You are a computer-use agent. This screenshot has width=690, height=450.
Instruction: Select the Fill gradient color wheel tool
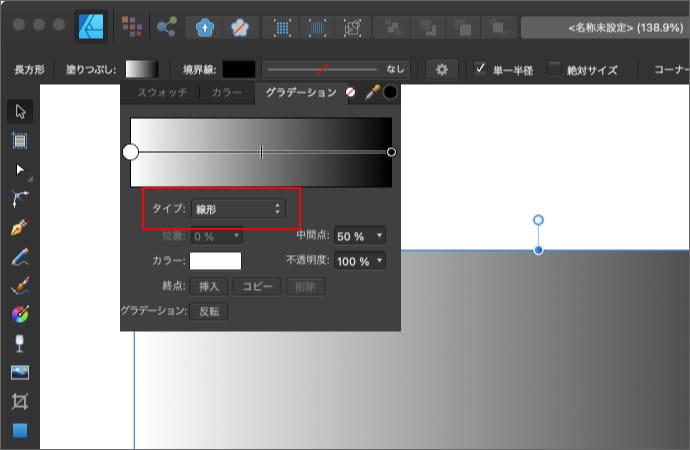pos(20,315)
